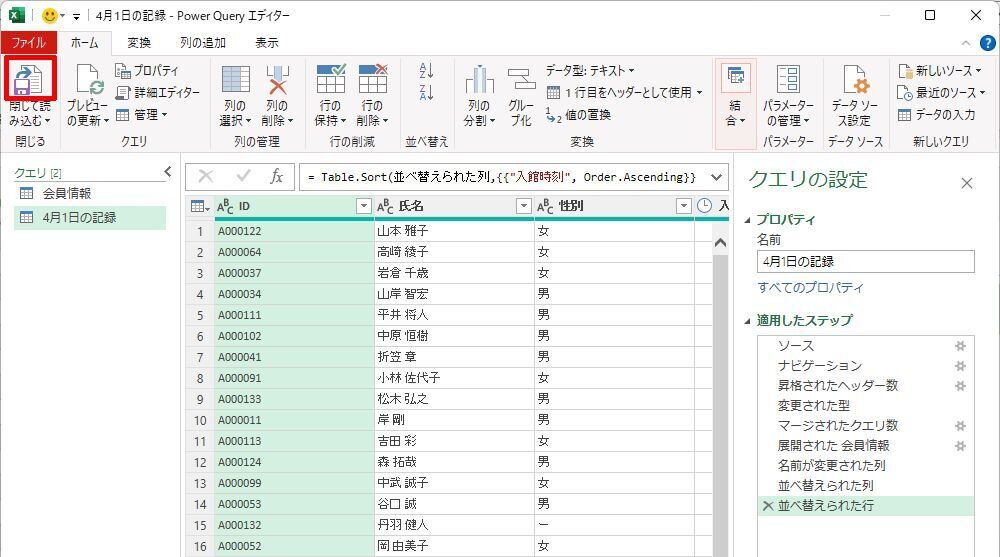Viewport: 1000px width, 557px height.
Task: Open settings gear for マージされたクエリ数 step
Action: [x=960, y=426]
